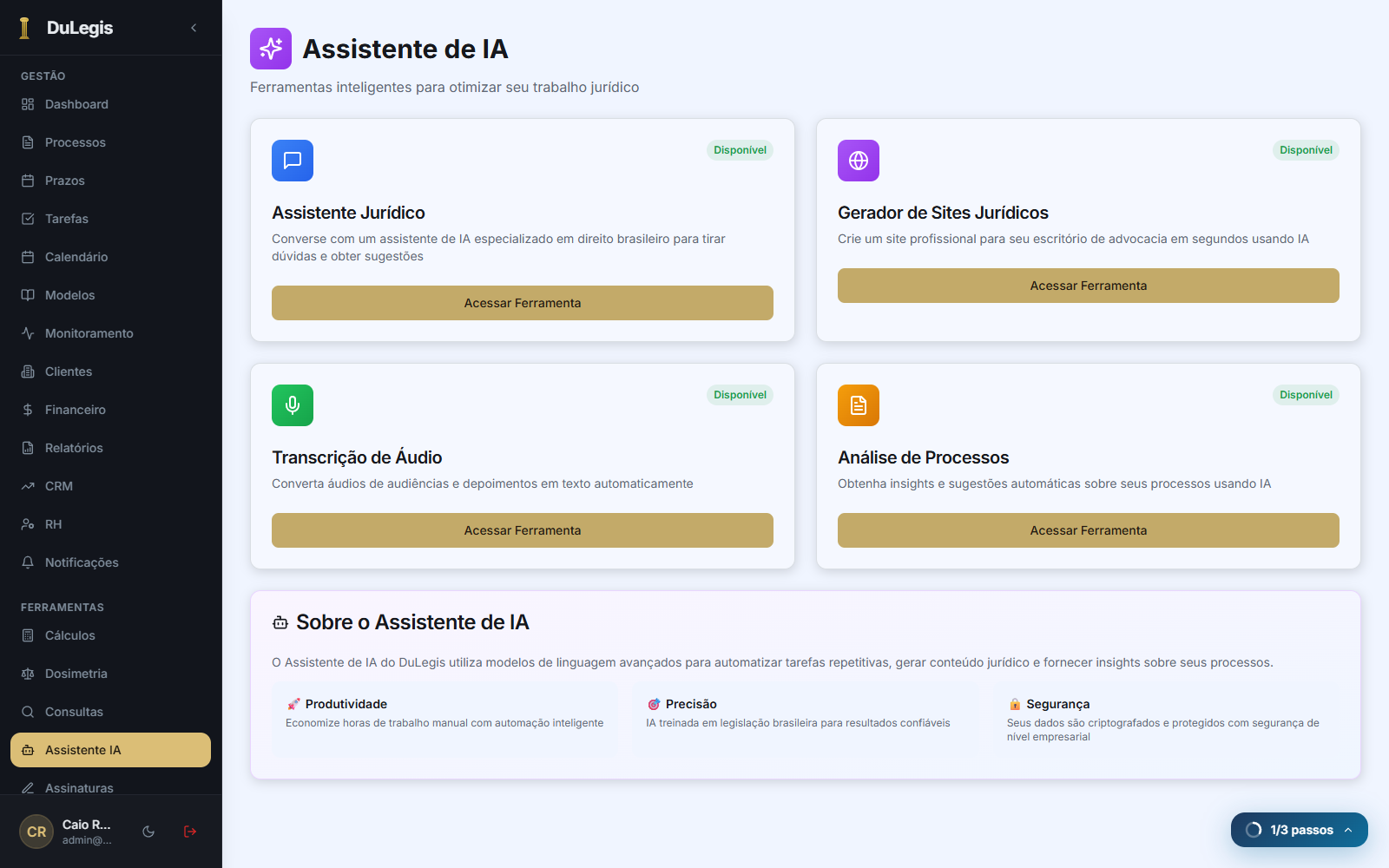Click the Precisão info card

805,719
